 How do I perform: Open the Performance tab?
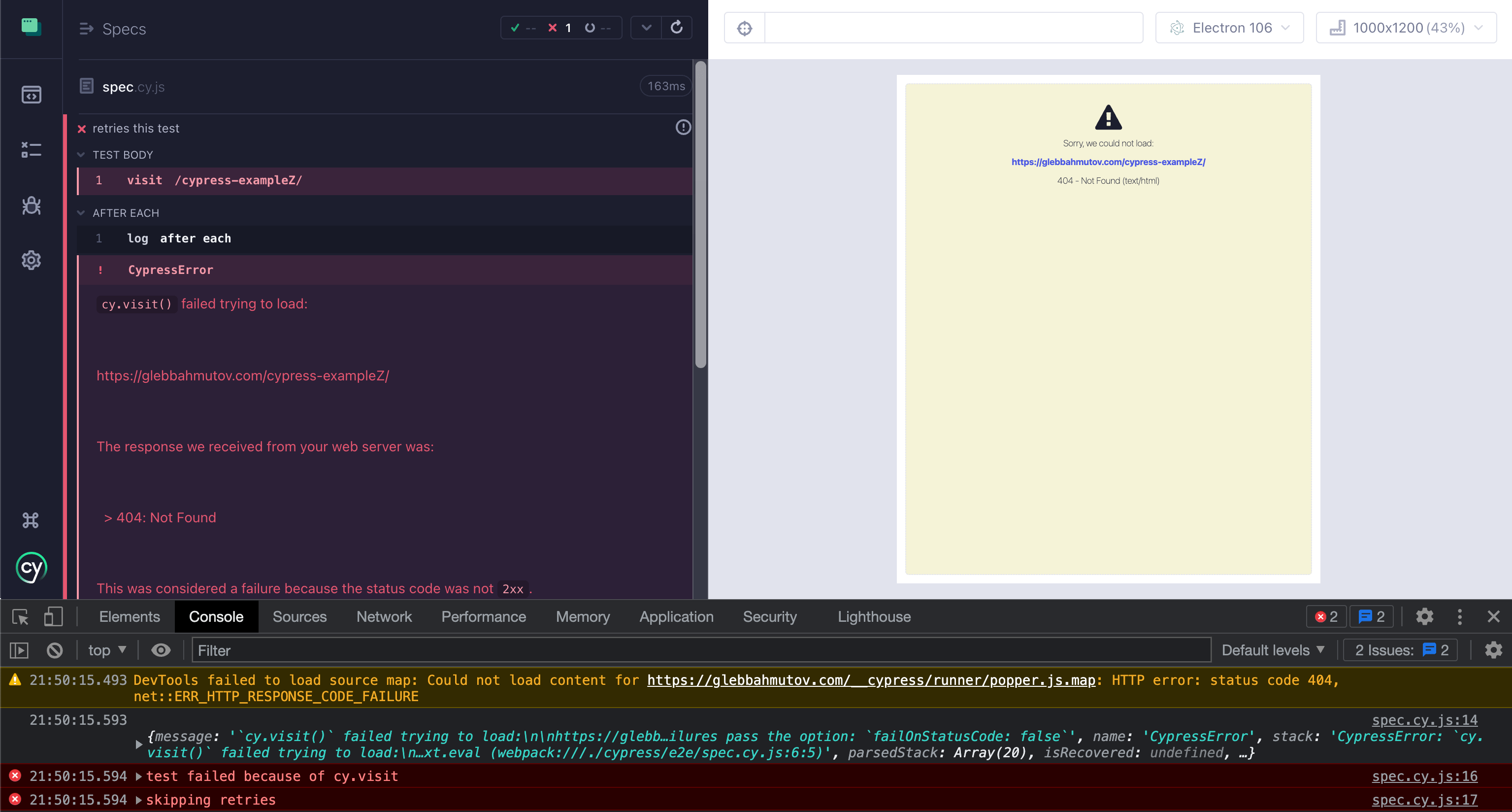484,616
